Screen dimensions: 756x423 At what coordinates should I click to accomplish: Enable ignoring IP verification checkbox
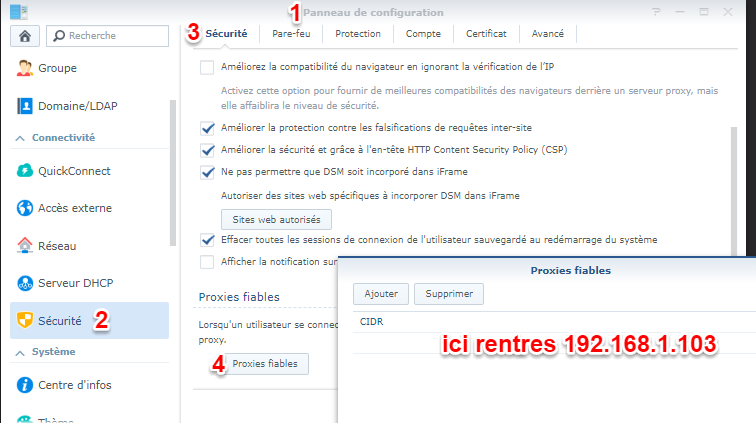tap(207, 68)
